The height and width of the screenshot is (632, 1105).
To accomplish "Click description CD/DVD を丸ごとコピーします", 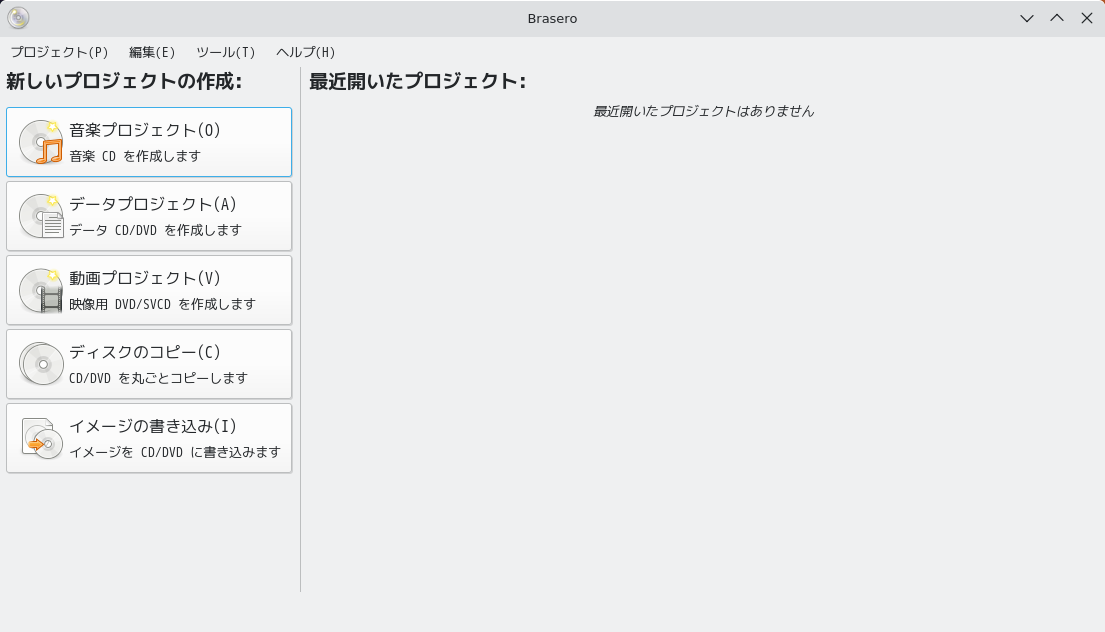I will tap(159, 378).
